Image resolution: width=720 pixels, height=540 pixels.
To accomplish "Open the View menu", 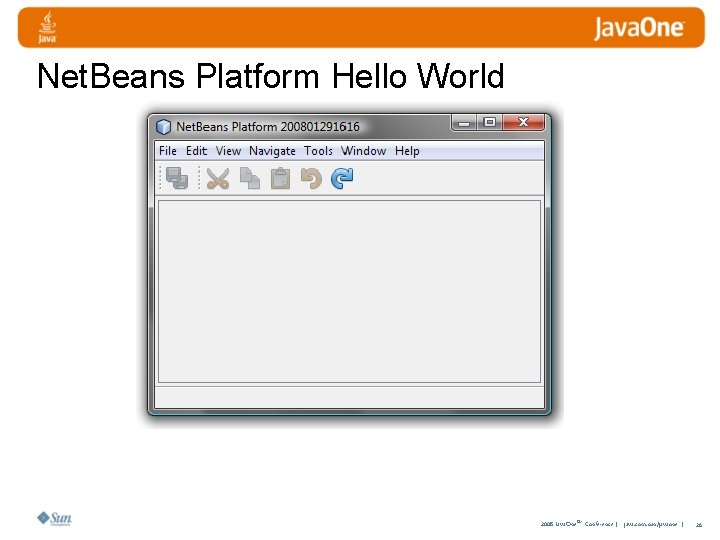I will coord(228,151).
